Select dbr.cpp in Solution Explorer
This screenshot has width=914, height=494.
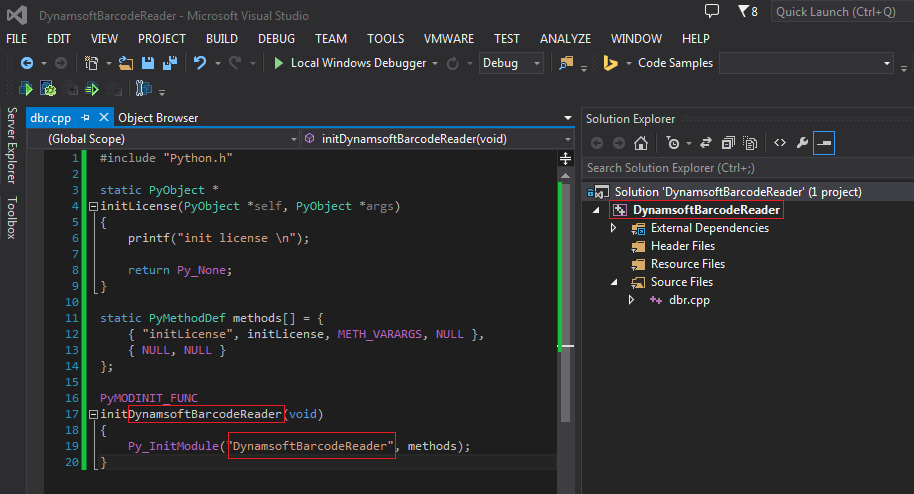(689, 300)
